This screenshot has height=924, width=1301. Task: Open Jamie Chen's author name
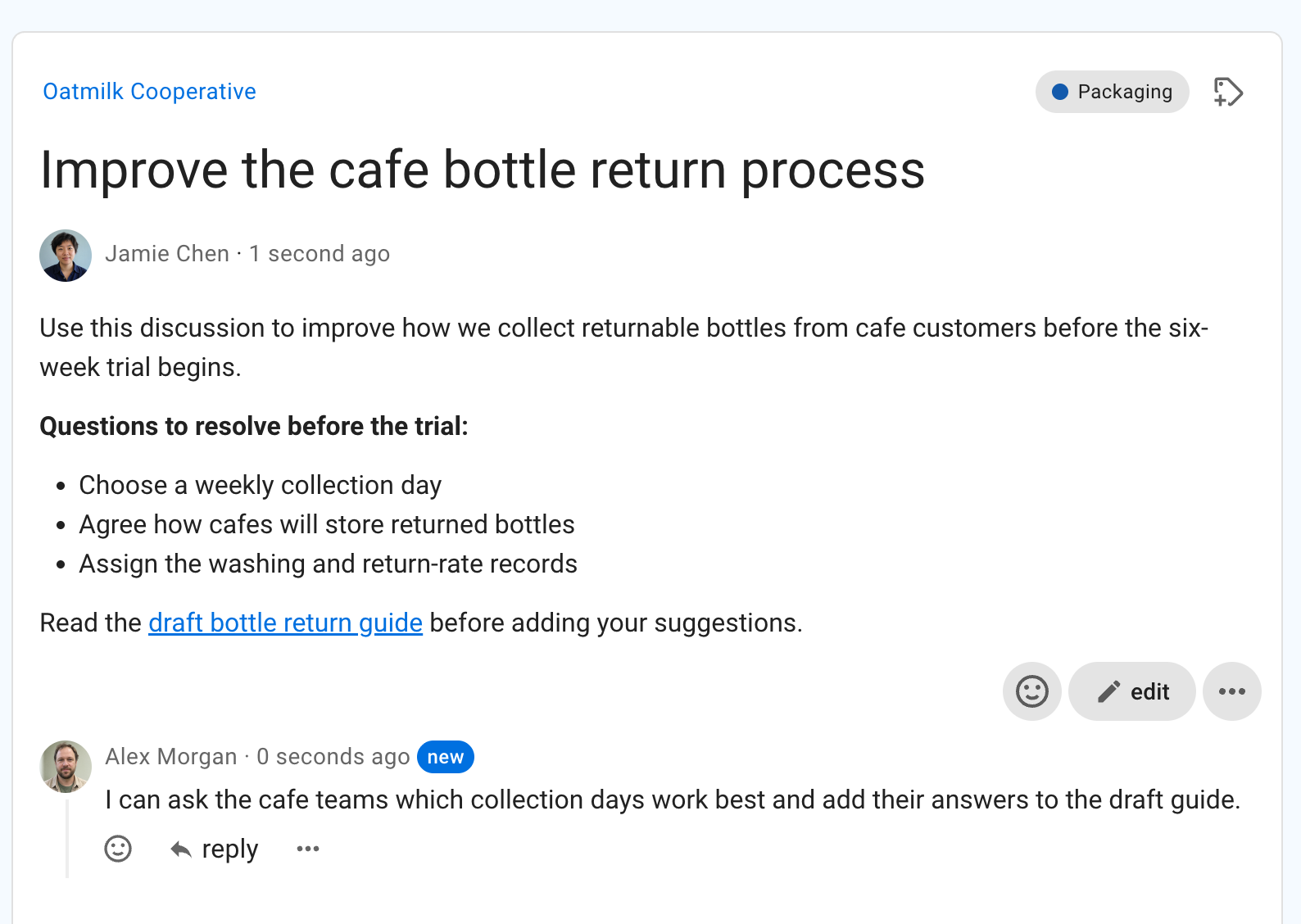167,254
